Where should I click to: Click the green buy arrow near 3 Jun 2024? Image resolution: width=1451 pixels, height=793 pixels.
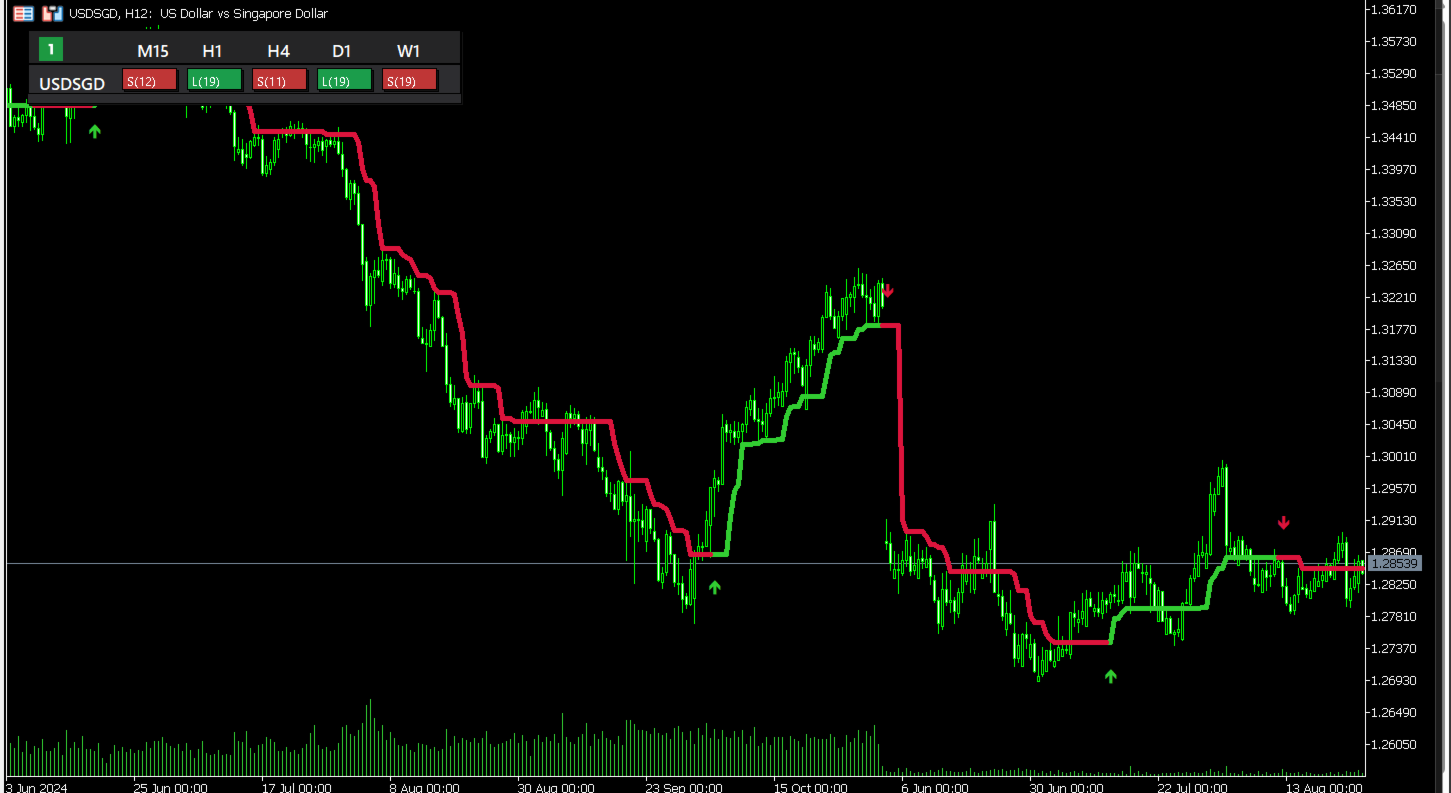pyautogui.click(x=95, y=130)
